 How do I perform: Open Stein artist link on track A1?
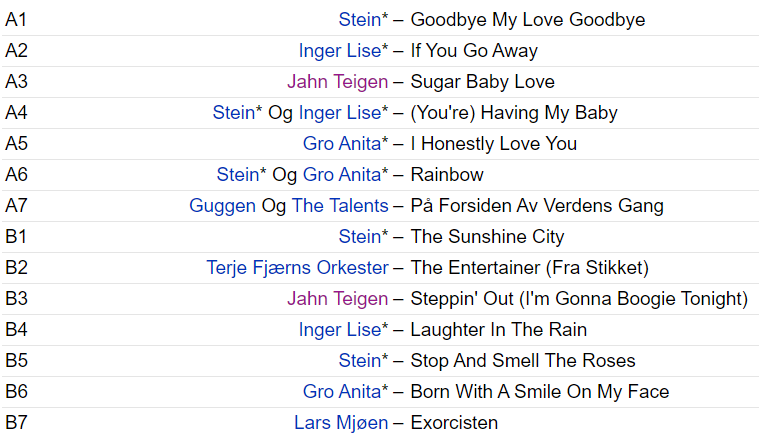pos(360,20)
